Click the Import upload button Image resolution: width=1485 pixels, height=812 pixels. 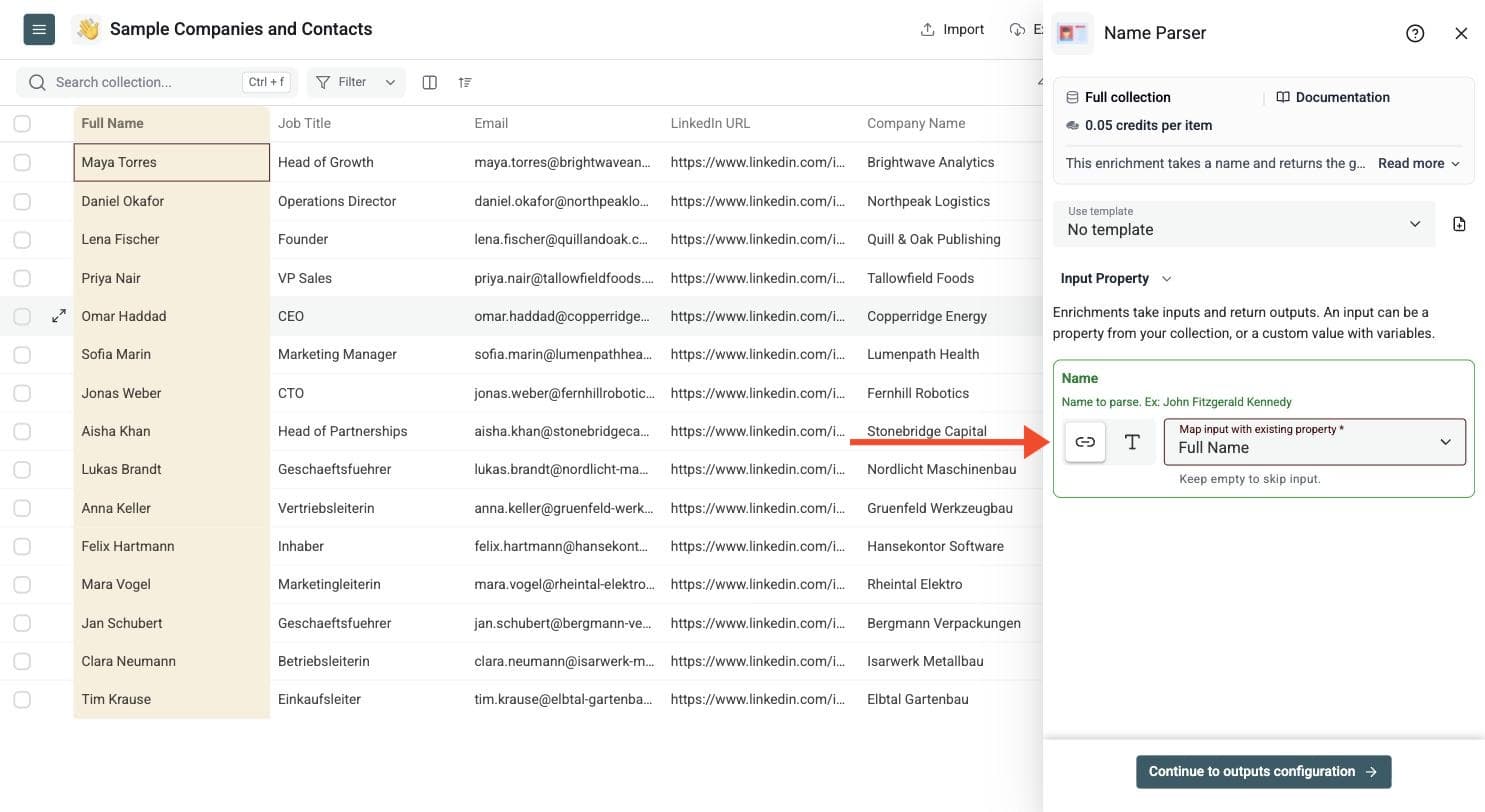952,29
